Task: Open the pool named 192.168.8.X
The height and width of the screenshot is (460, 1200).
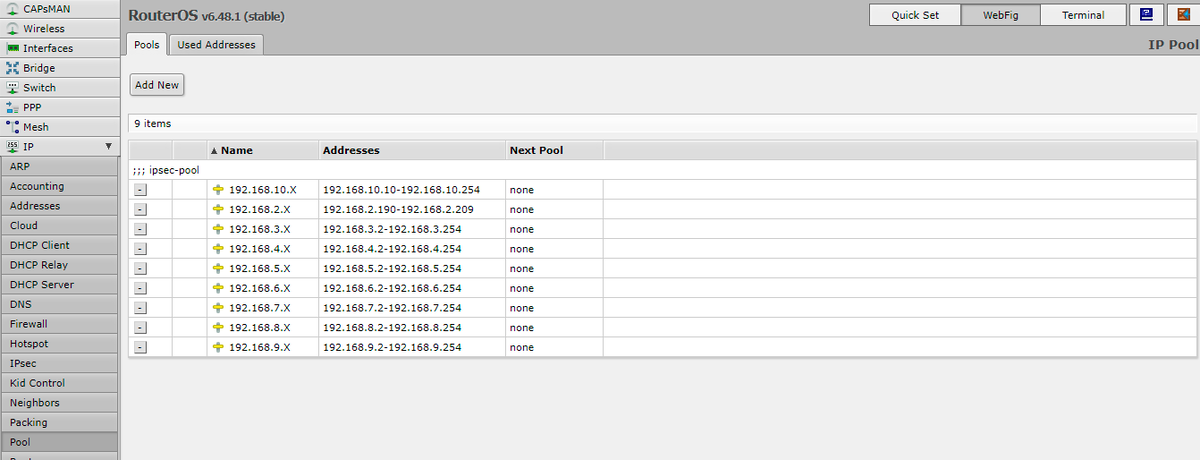Action: coord(259,328)
